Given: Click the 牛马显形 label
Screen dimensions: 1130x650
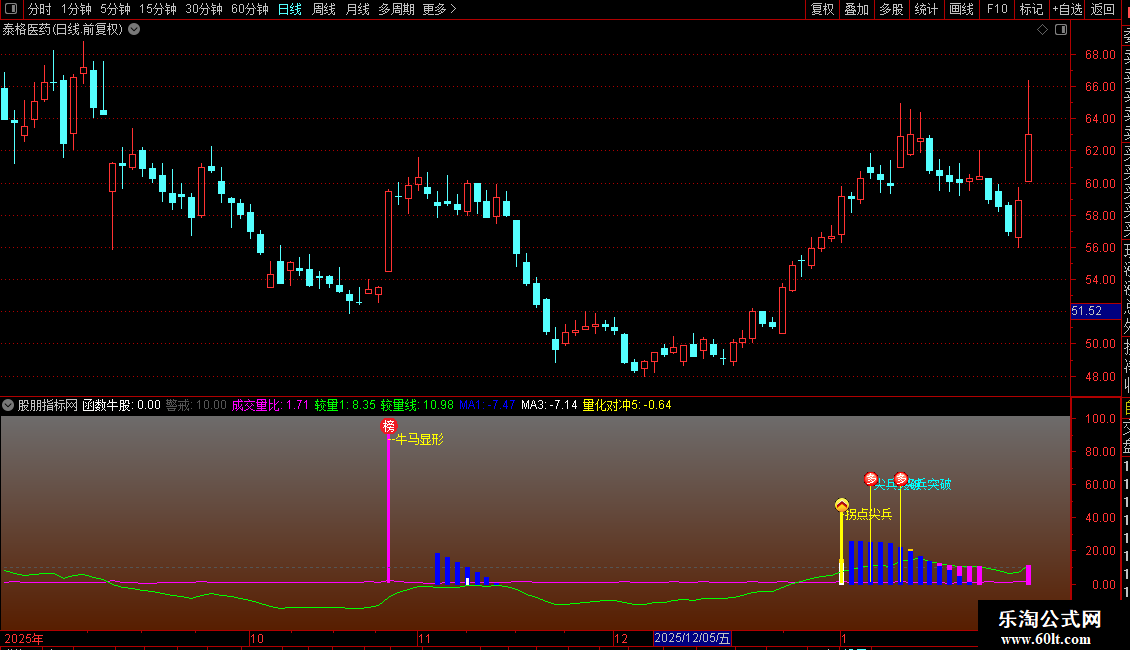Looking at the screenshot, I should coord(420,440).
